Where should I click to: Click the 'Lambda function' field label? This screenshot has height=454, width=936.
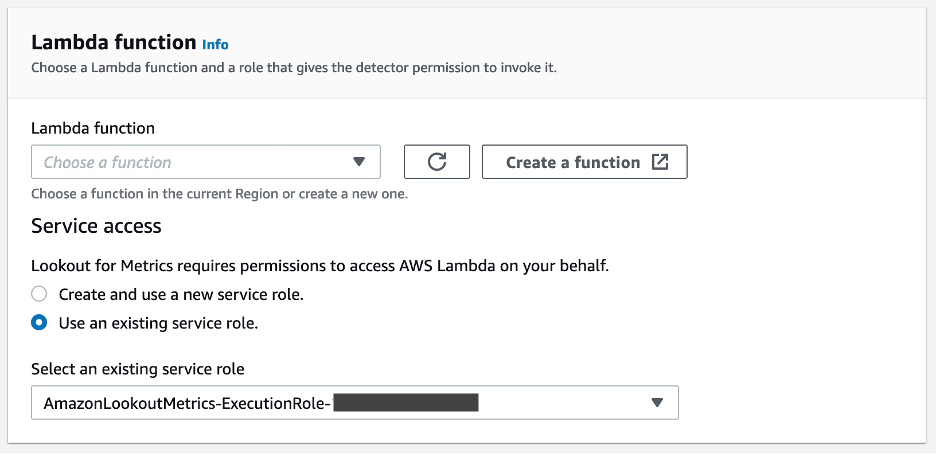coord(93,128)
